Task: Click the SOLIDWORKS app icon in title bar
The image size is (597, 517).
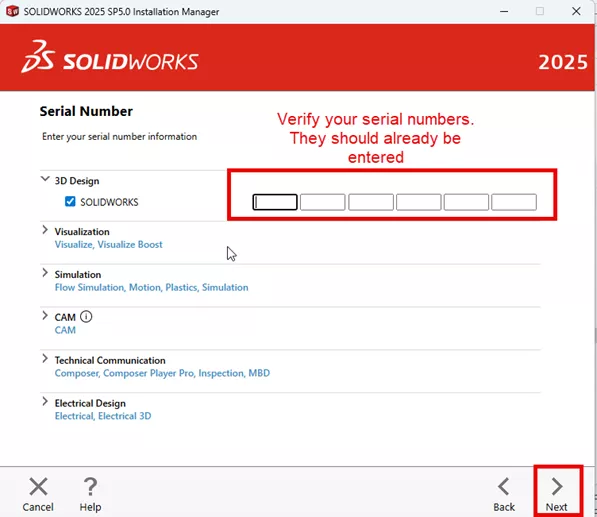Action: coord(12,11)
